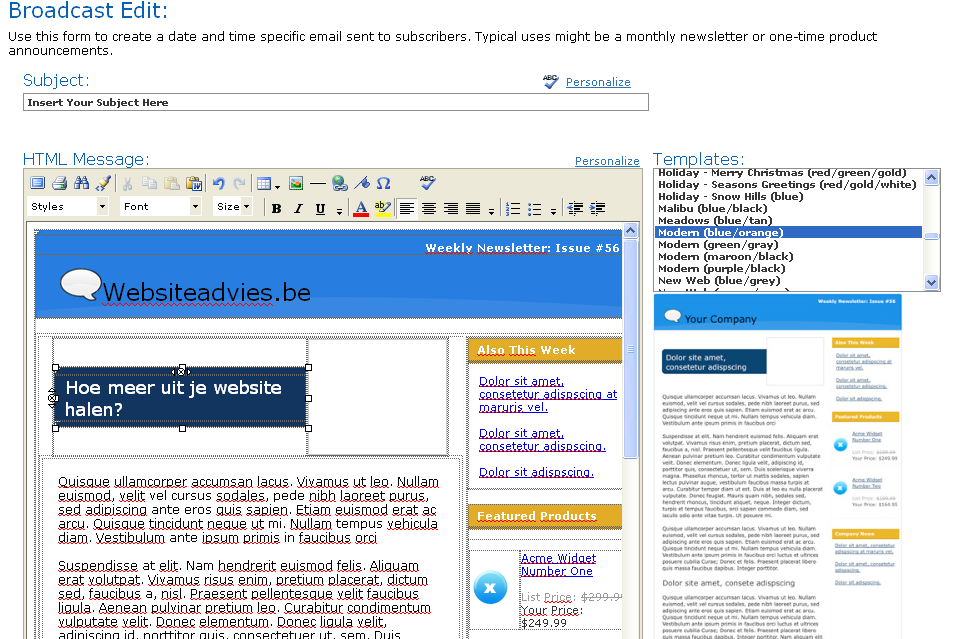Pick the font color red A
The width and height of the screenshot is (966, 639).
[361, 209]
